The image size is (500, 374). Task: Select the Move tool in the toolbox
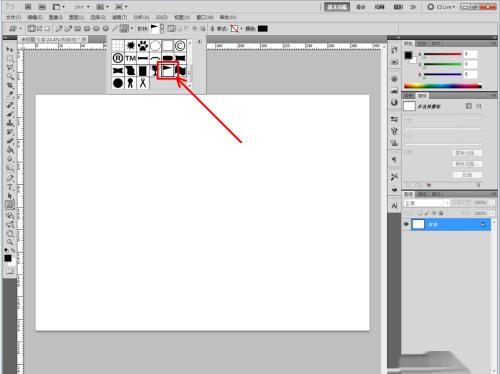pyautogui.click(x=10, y=50)
